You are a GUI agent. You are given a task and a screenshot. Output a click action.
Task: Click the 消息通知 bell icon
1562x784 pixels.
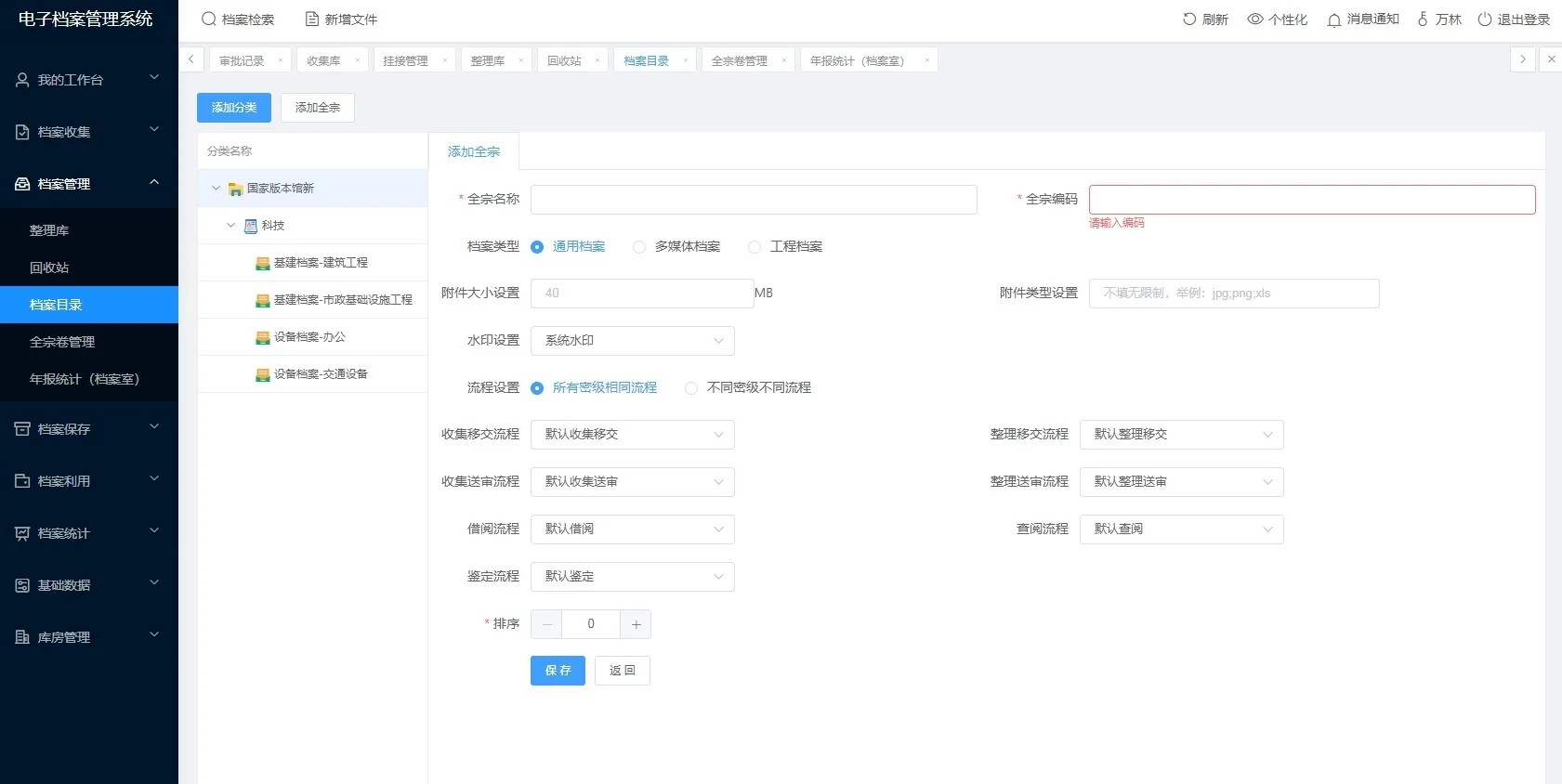pos(1334,20)
